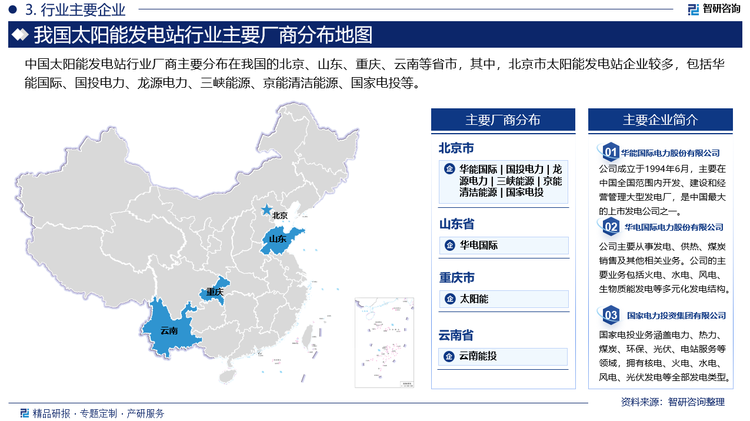This screenshot has width=750, height=421.
Task: Click the double-diamond icon in the title bar
Action: 20,34
